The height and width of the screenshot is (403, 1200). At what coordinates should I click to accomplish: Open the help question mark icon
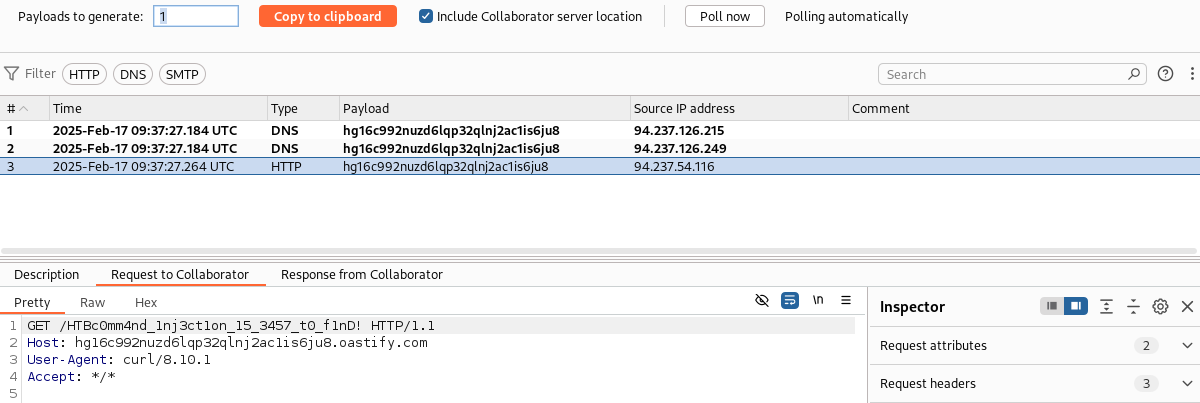tap(1165, 74)
